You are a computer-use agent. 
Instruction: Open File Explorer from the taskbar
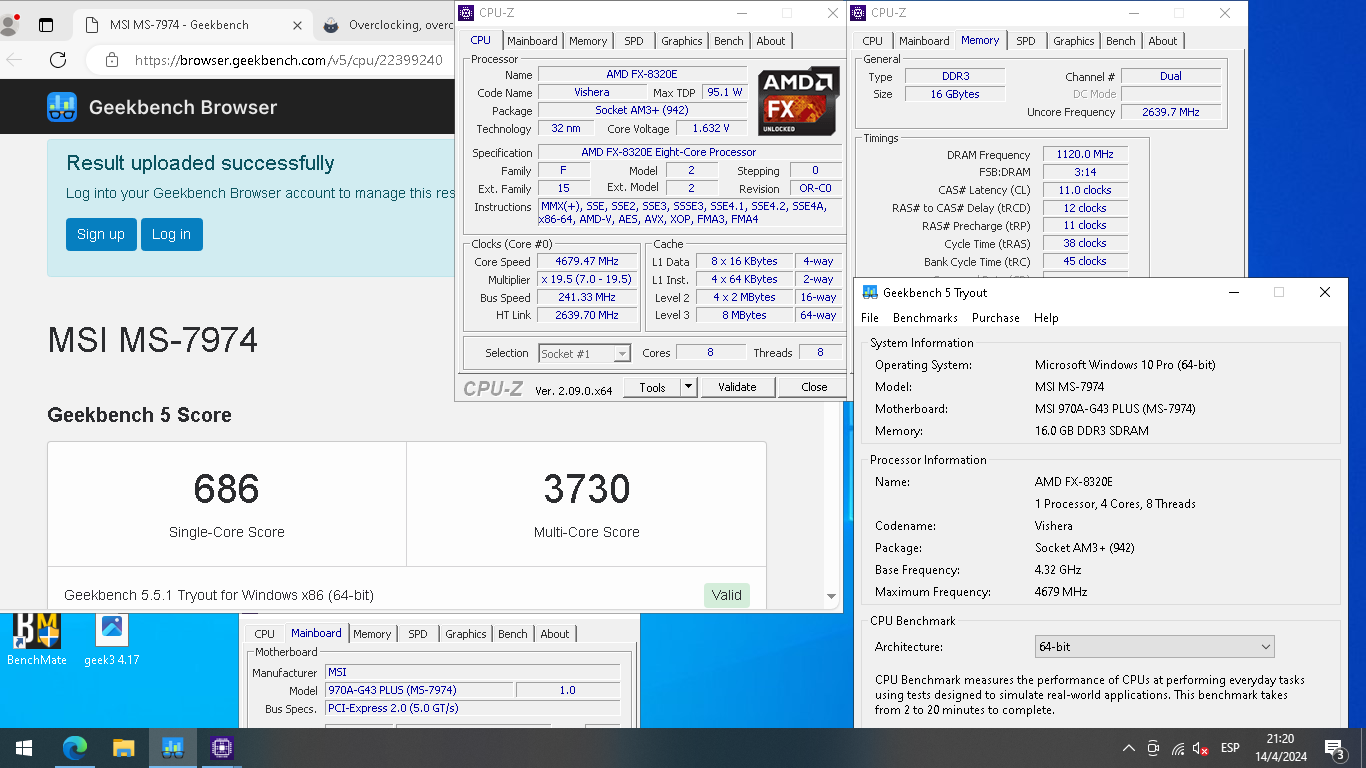[x=123, y=748]
